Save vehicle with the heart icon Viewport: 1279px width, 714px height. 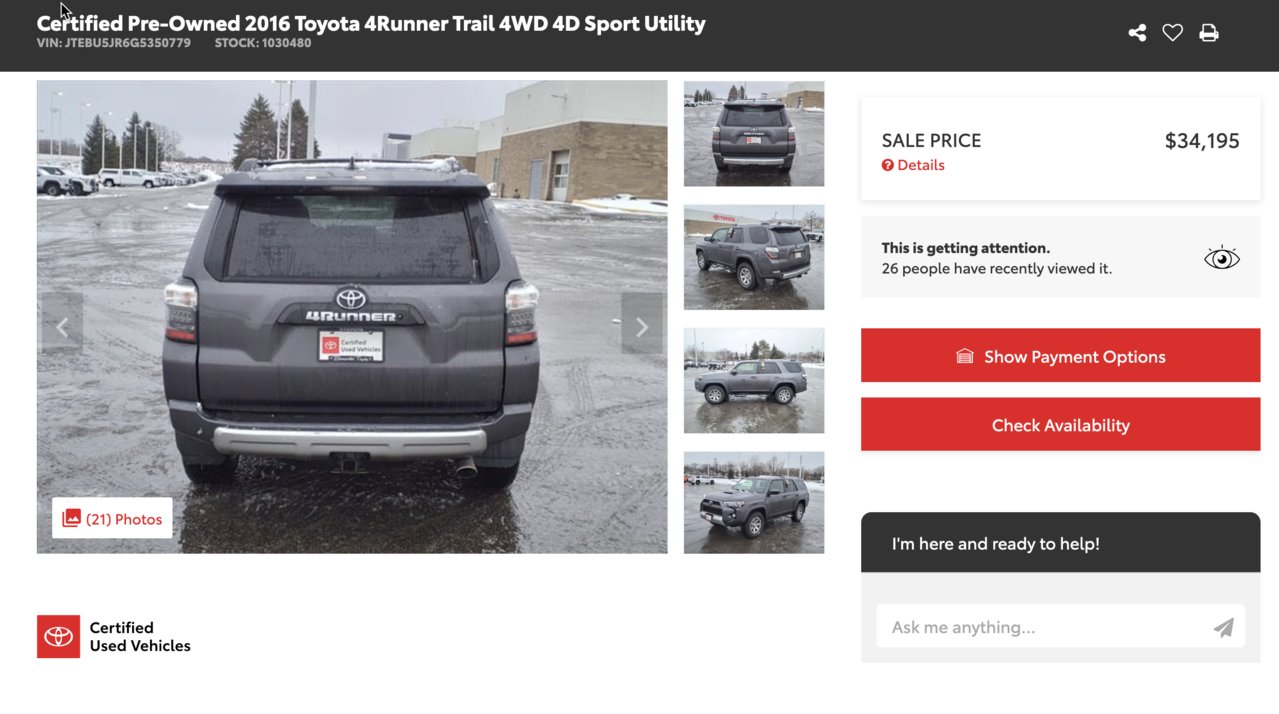click(1173, 33)
